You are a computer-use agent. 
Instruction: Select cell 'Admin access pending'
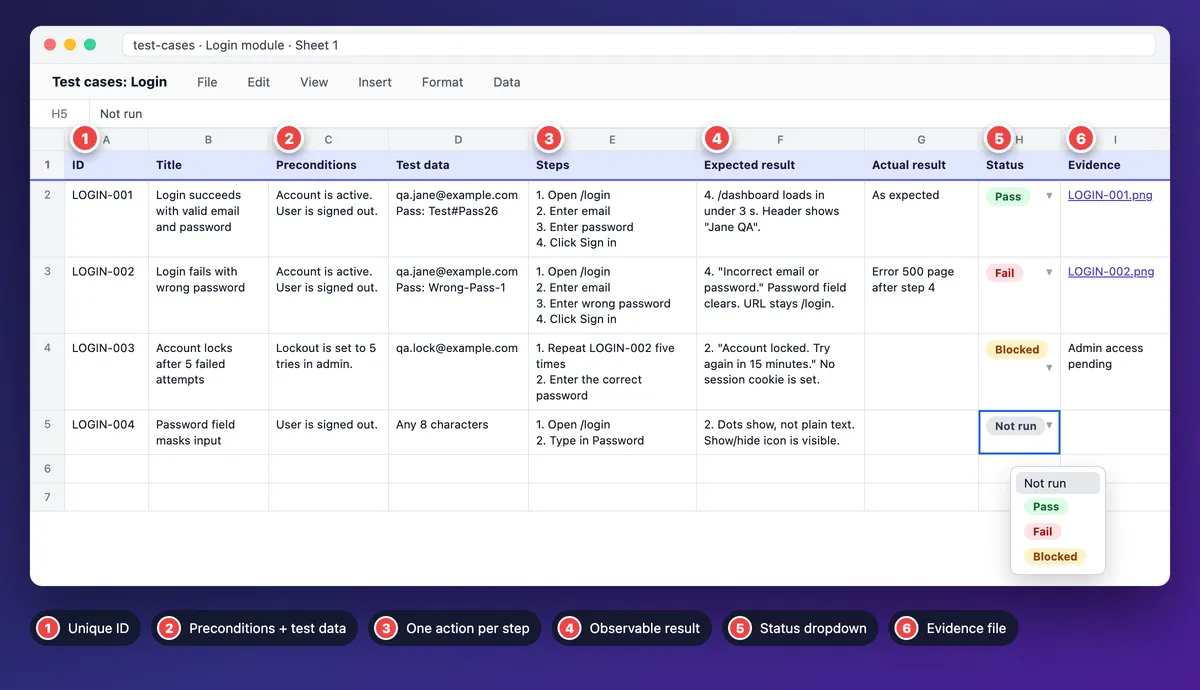pyautogui.click(x=1115, y=372)
